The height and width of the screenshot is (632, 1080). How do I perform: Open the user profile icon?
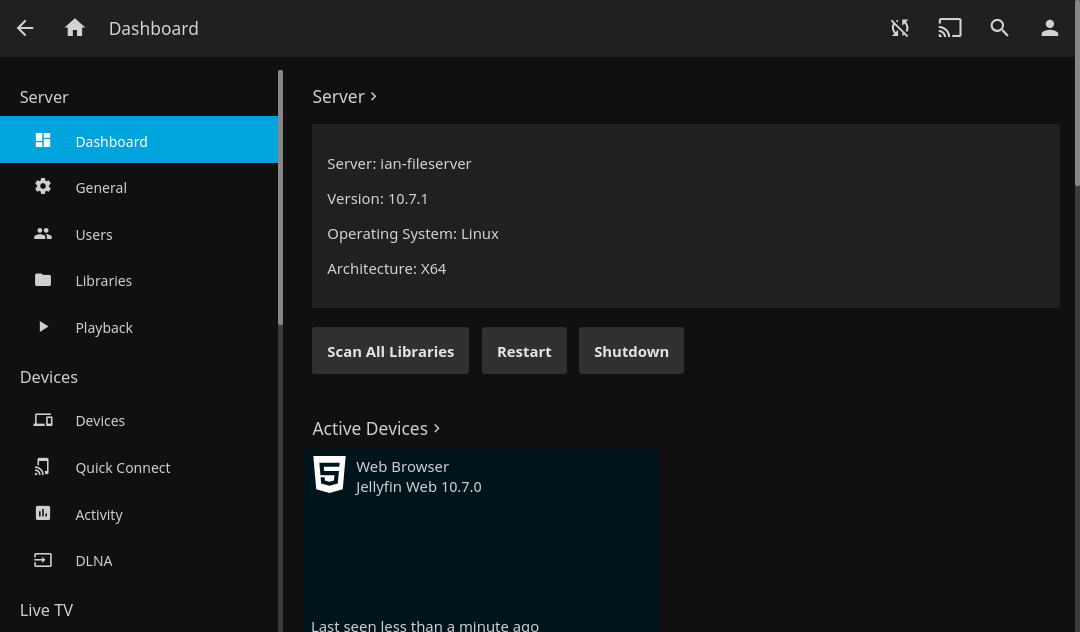click(1049, 28)
